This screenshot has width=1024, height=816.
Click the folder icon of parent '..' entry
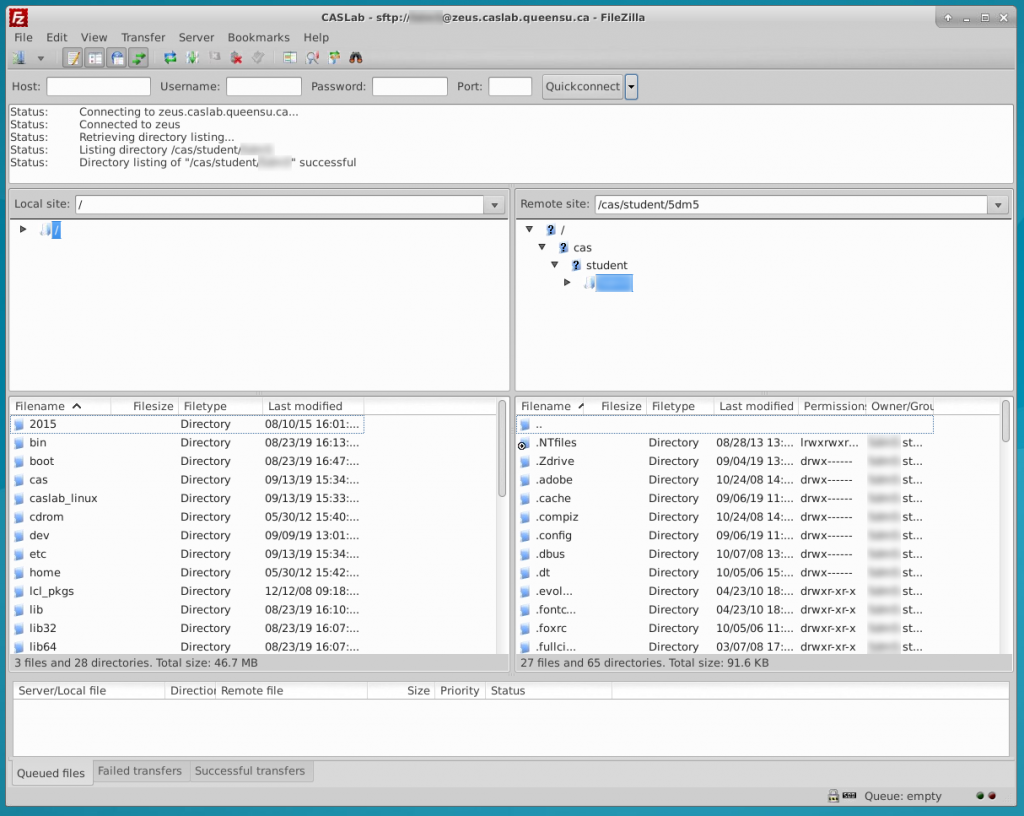click(525, 425)
